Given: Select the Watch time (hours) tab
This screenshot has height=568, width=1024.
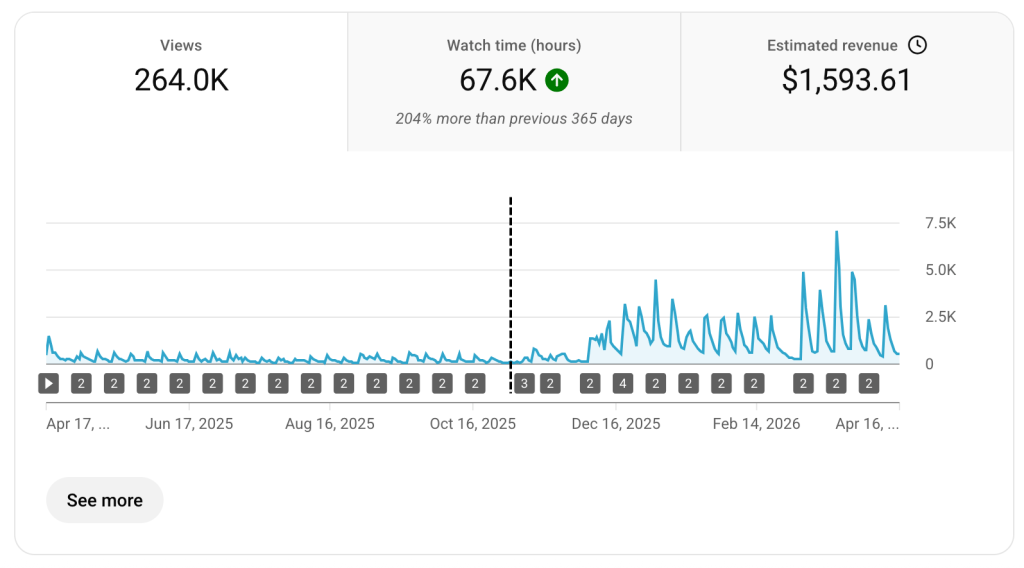Looking at the screenshot, I should (x=513, y=68).
